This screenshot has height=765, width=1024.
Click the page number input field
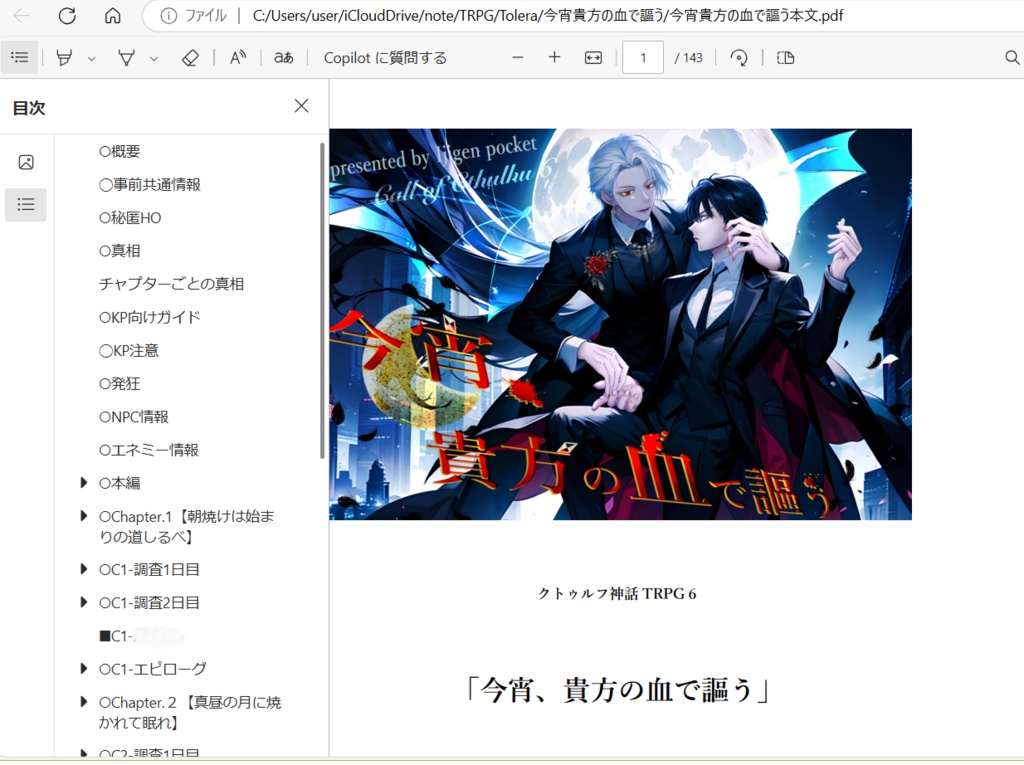coord(643,57)
